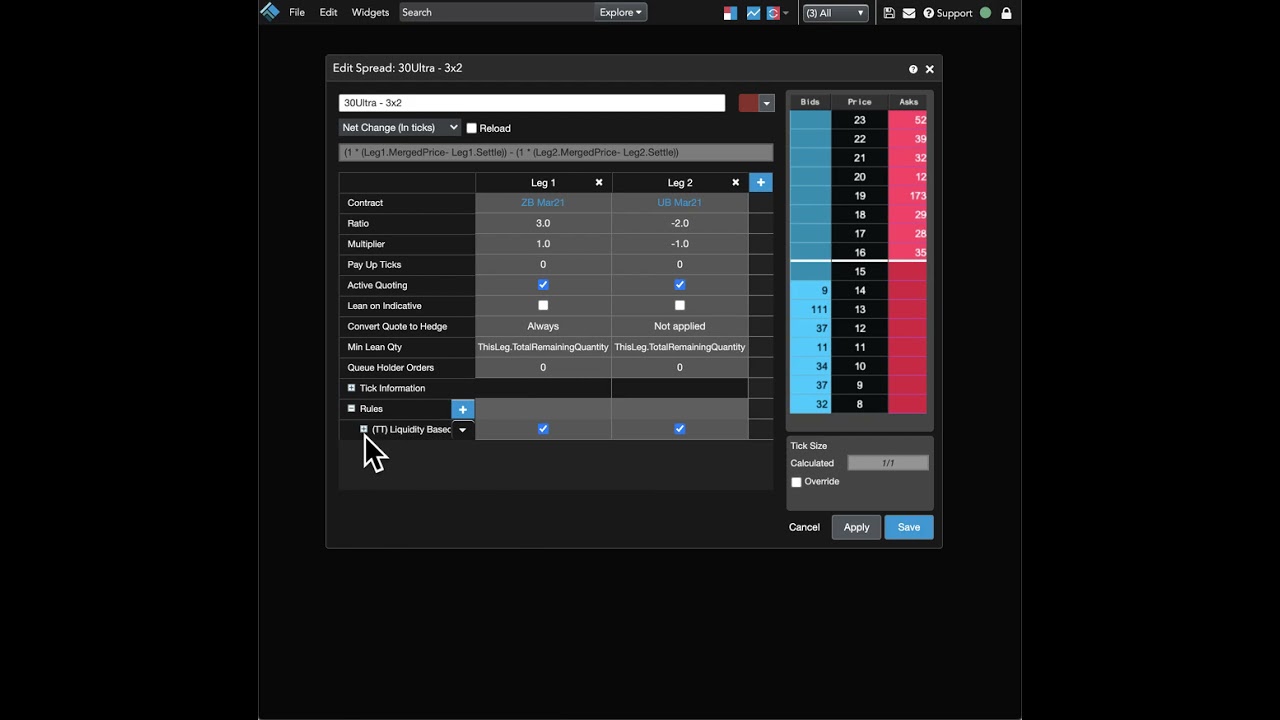Image resolution: width=1280 pixels, height=720 pixels.
Task: Click the ZB Mar21 contract link
Action: coord(543,203)
